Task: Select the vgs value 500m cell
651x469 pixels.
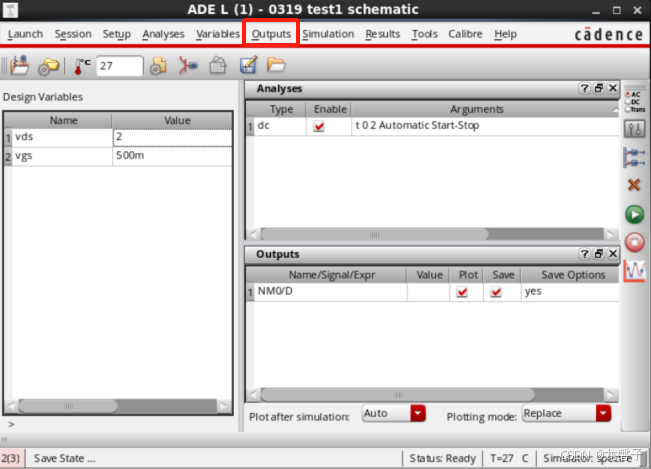Action: (x=172, y=156)
